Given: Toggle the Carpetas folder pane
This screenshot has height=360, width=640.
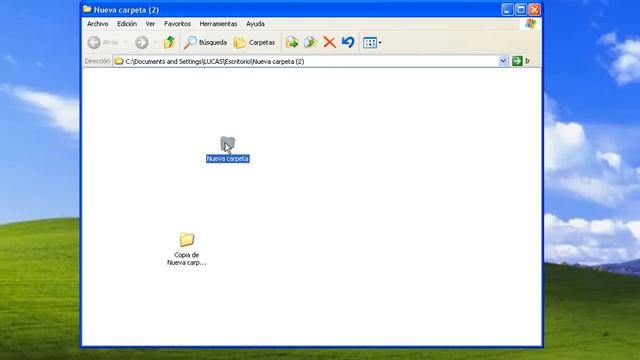Looking at the screenshot, I should click(254, 42).
